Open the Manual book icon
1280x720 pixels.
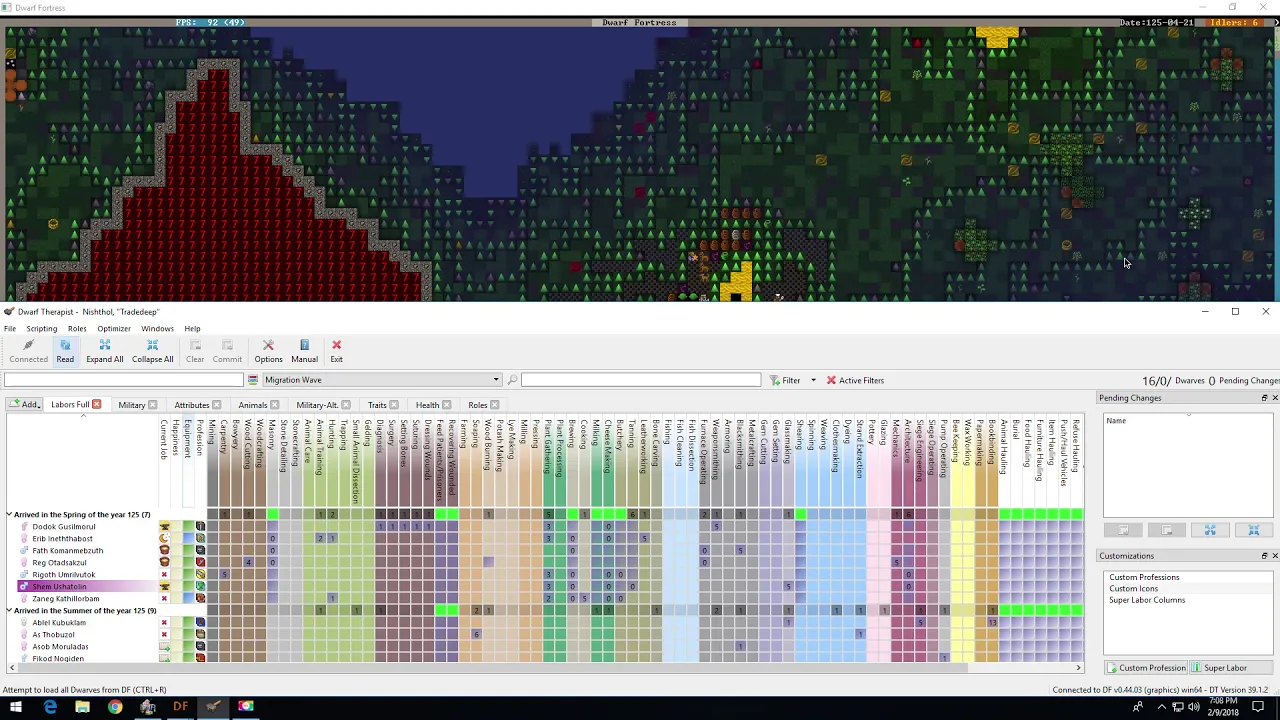coord(305,345)
